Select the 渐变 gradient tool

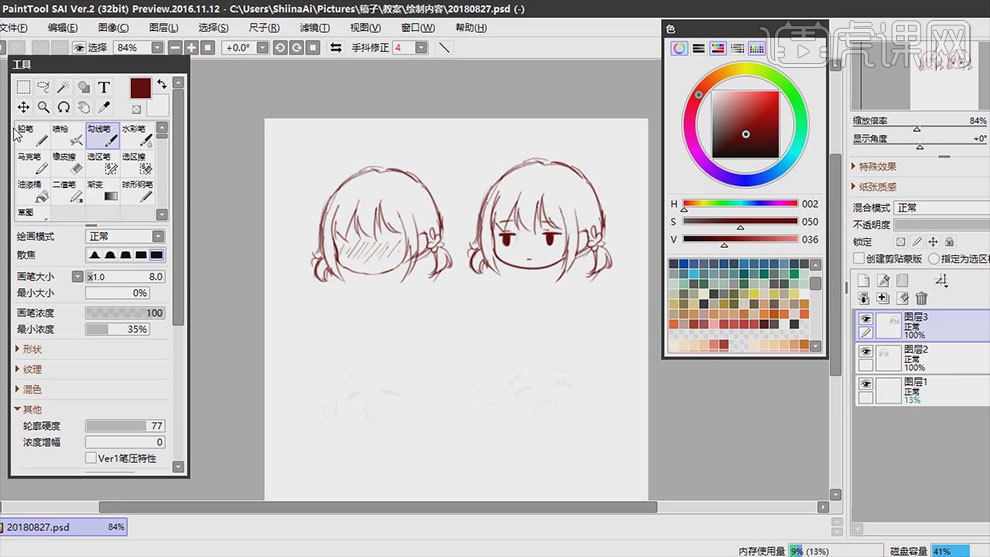(x=102, y=191)
